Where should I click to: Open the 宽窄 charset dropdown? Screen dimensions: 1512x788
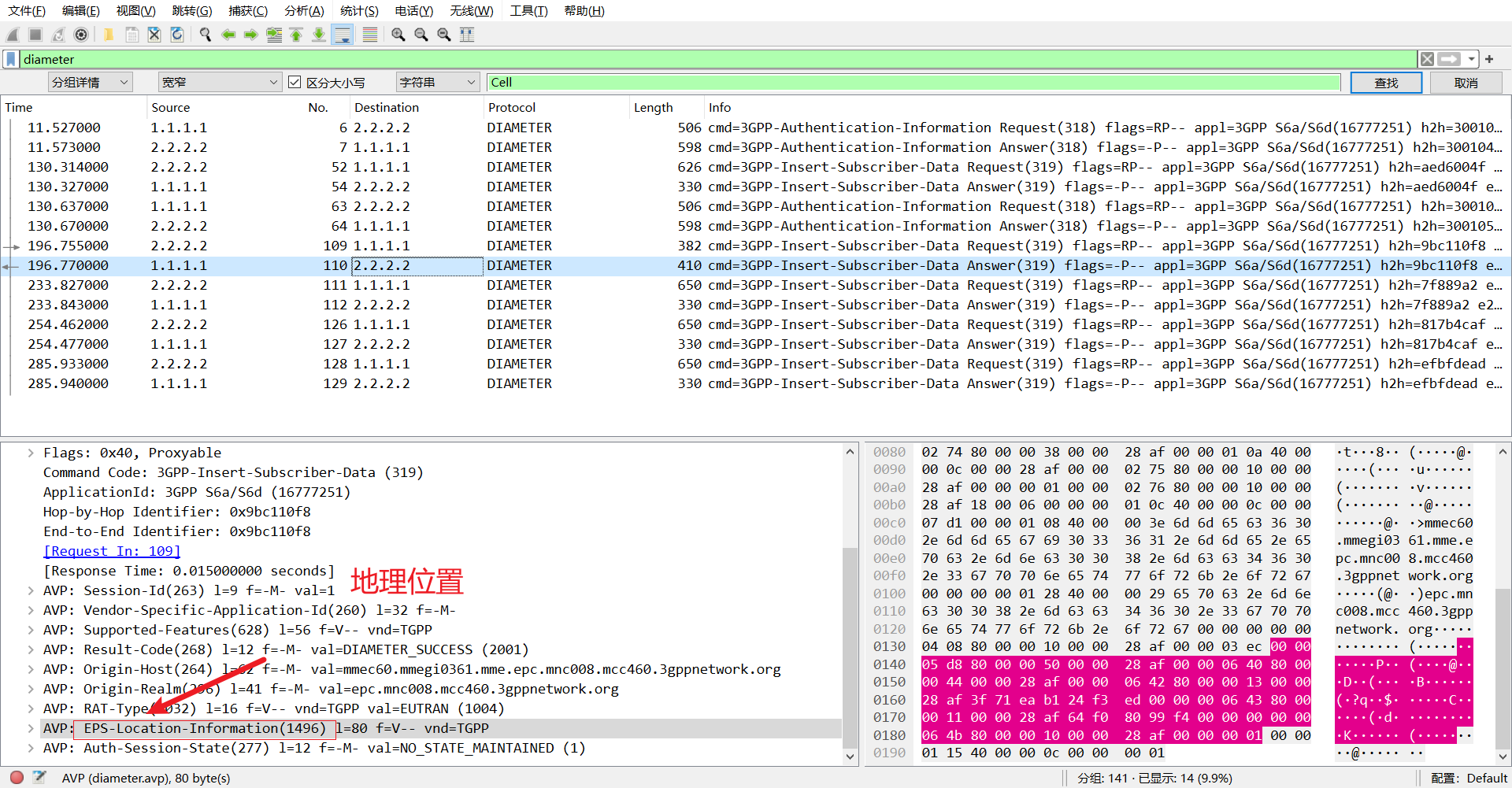[x=220, y=82]
